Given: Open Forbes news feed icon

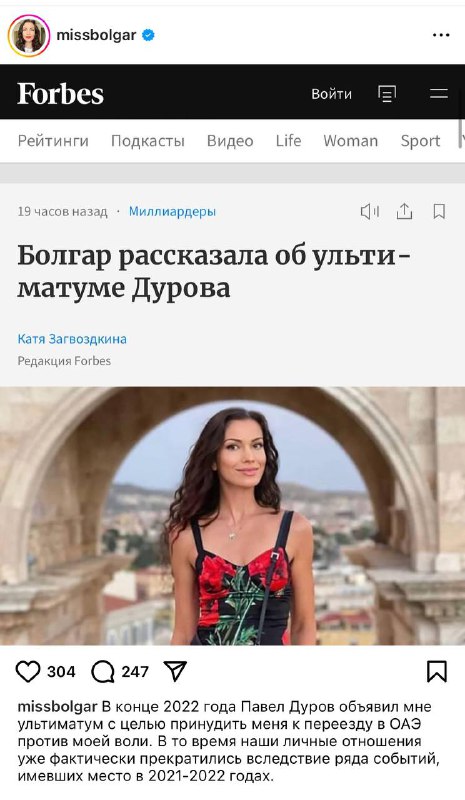Looking at the screenshot, I should [x=387, y=94].
